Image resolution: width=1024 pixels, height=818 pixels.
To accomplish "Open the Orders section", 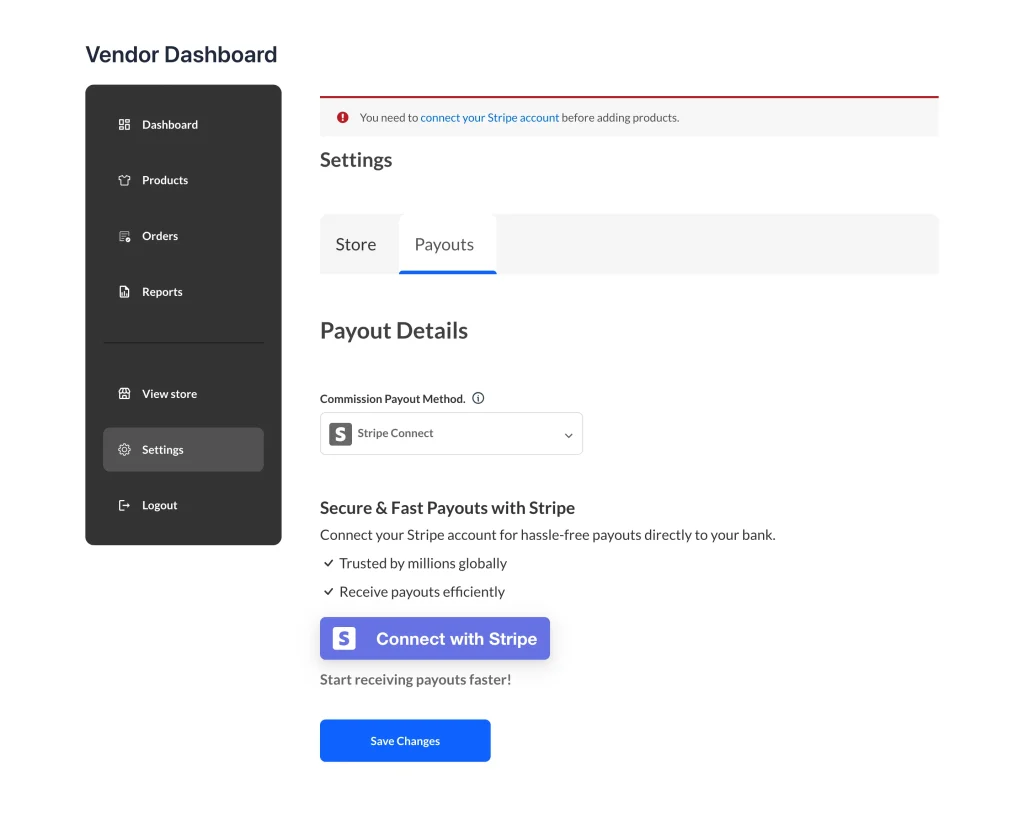I will click(x=183, y=236).
